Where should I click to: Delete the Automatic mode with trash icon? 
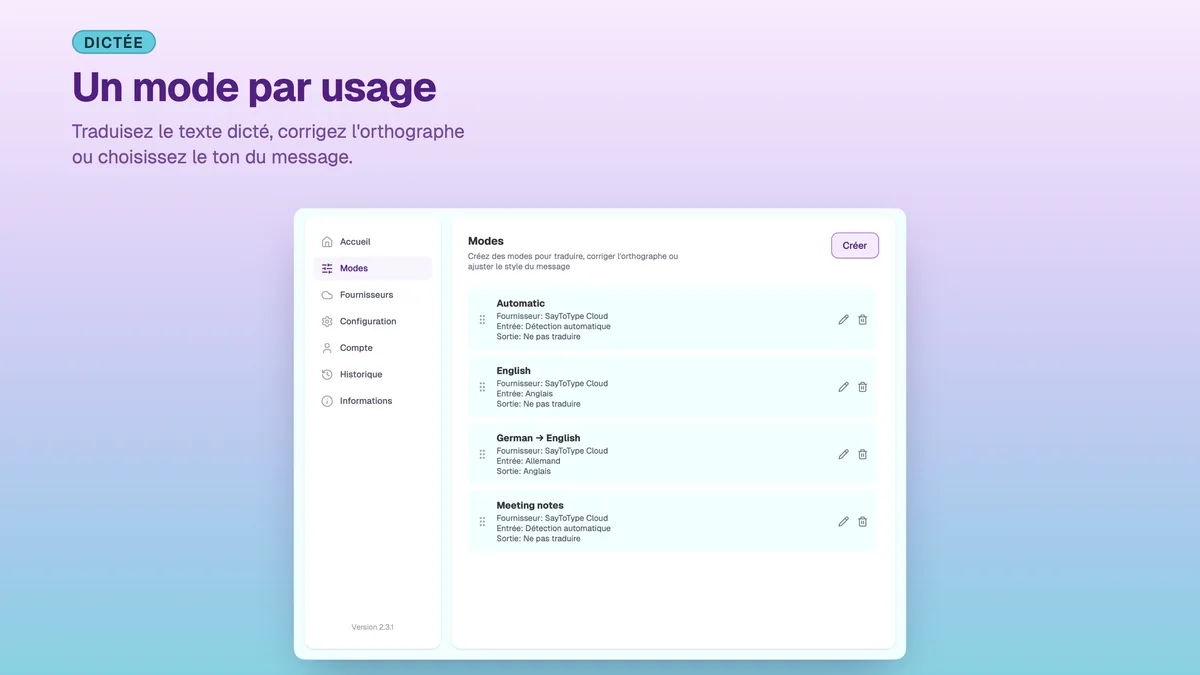coord(863,320)
